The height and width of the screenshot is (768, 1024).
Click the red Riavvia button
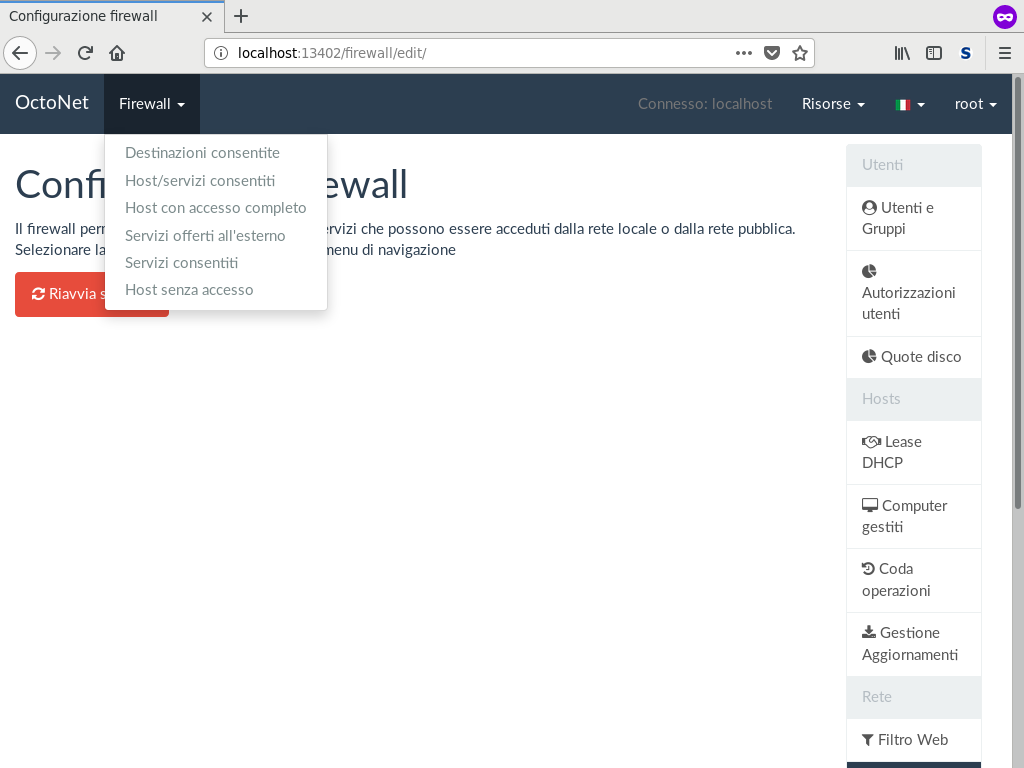61,294
